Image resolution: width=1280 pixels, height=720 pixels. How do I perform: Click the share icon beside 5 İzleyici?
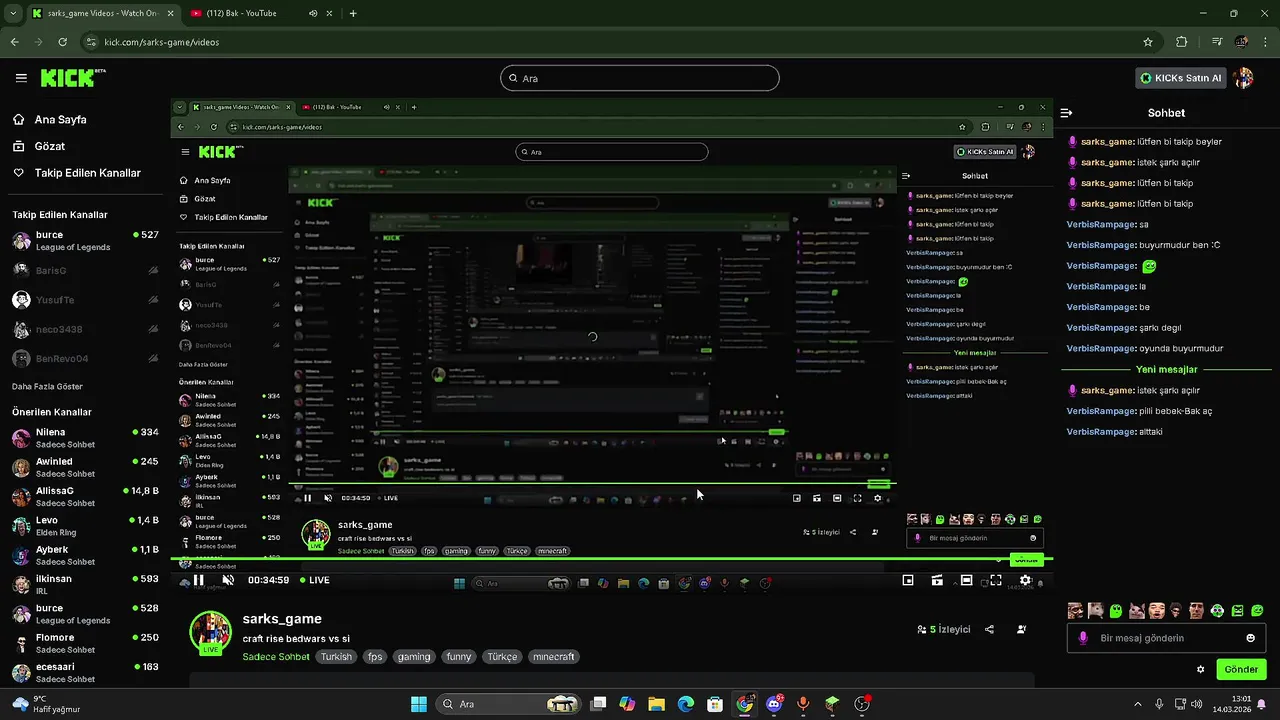click(989, 629)
